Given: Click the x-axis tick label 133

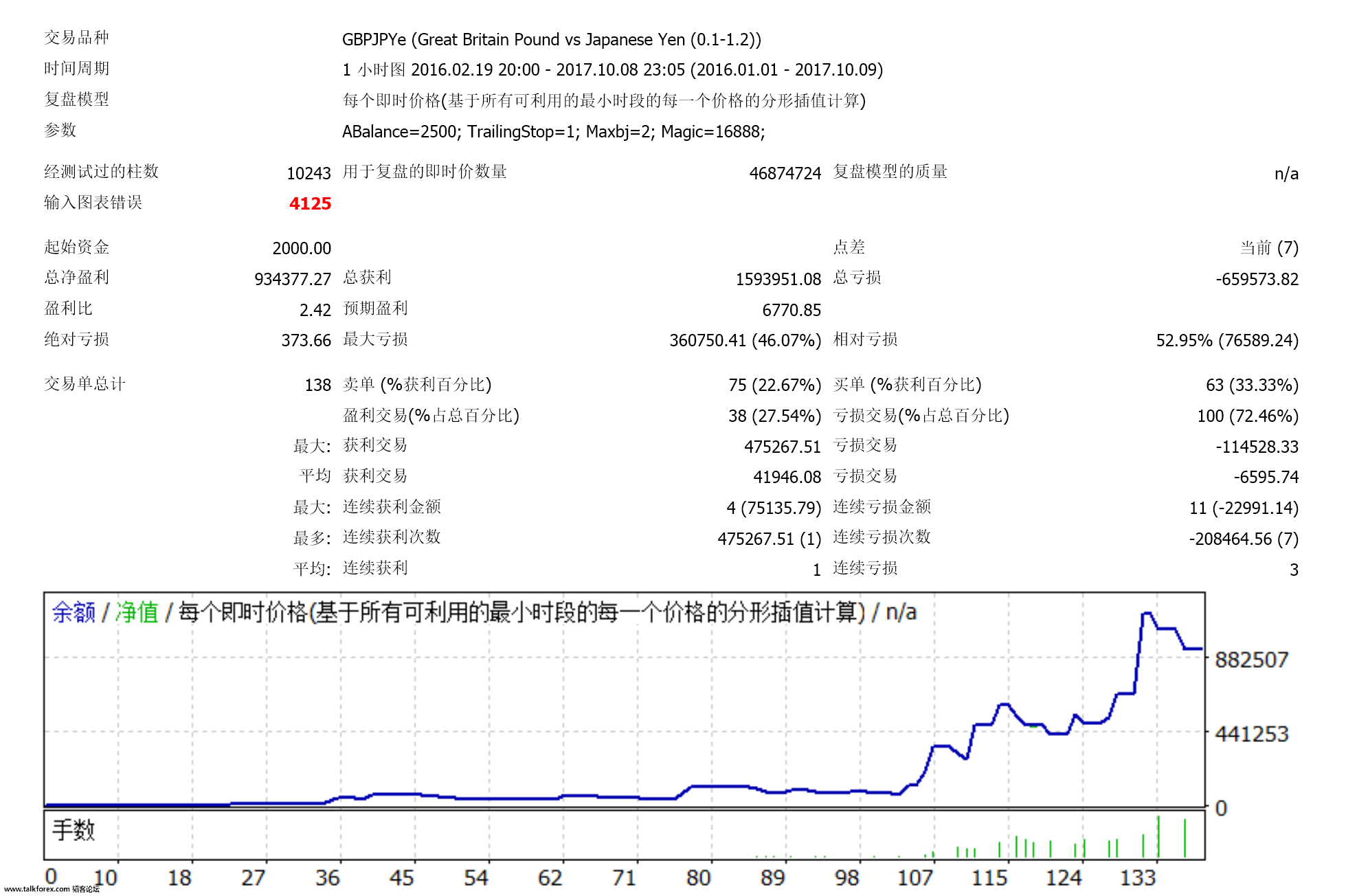Looking at the screenshot, I should point(1138,877).
